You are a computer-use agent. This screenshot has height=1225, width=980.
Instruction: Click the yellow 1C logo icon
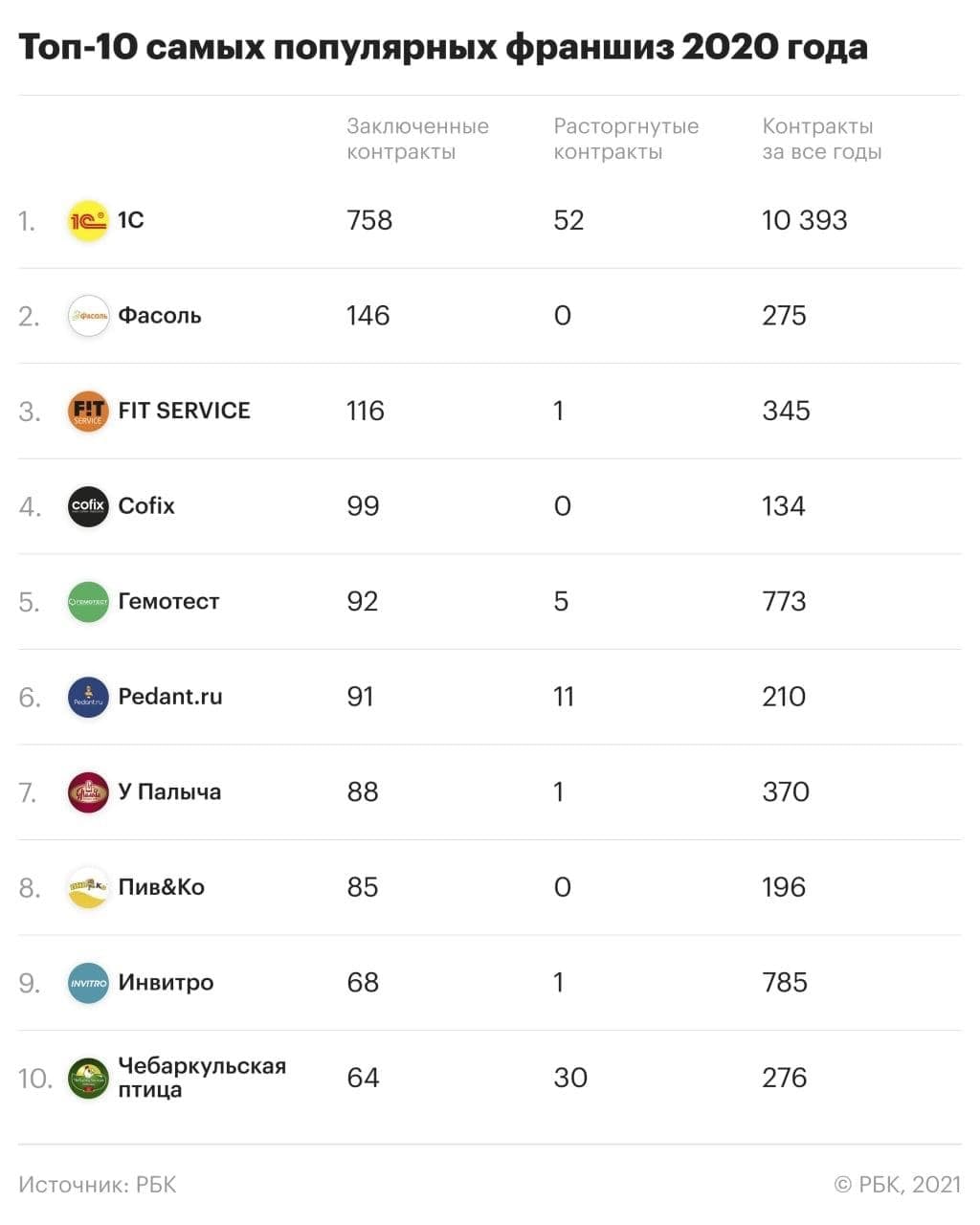pos(88,221)
